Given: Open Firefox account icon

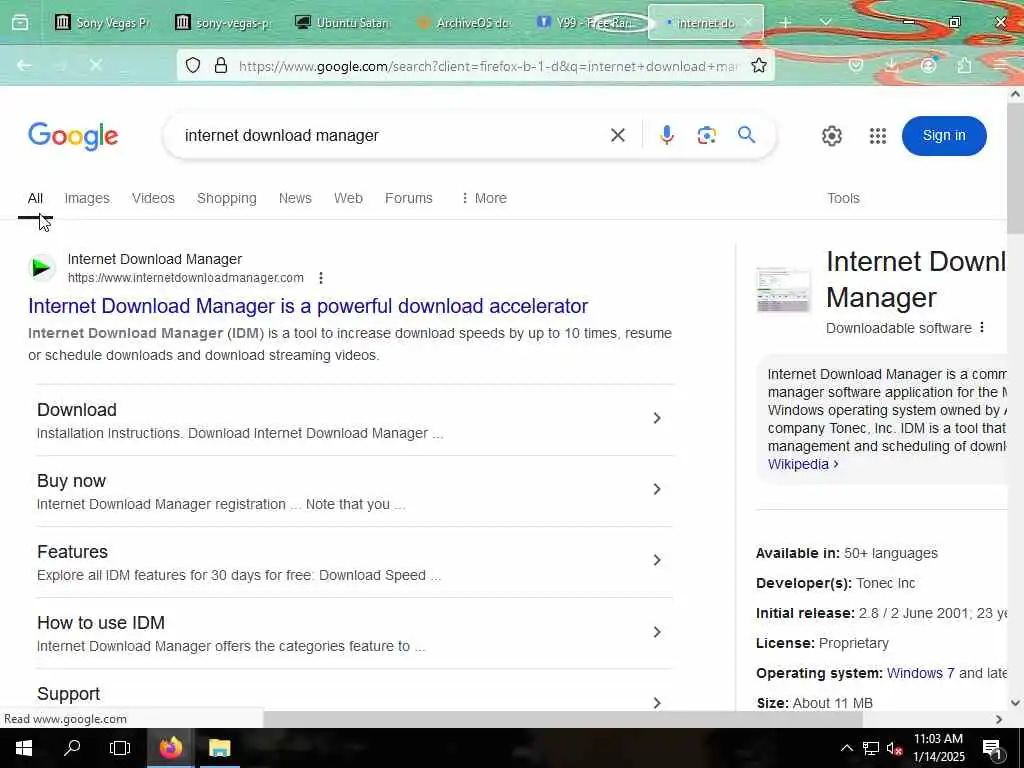Looking at the screenshot, I should [928, 65].
